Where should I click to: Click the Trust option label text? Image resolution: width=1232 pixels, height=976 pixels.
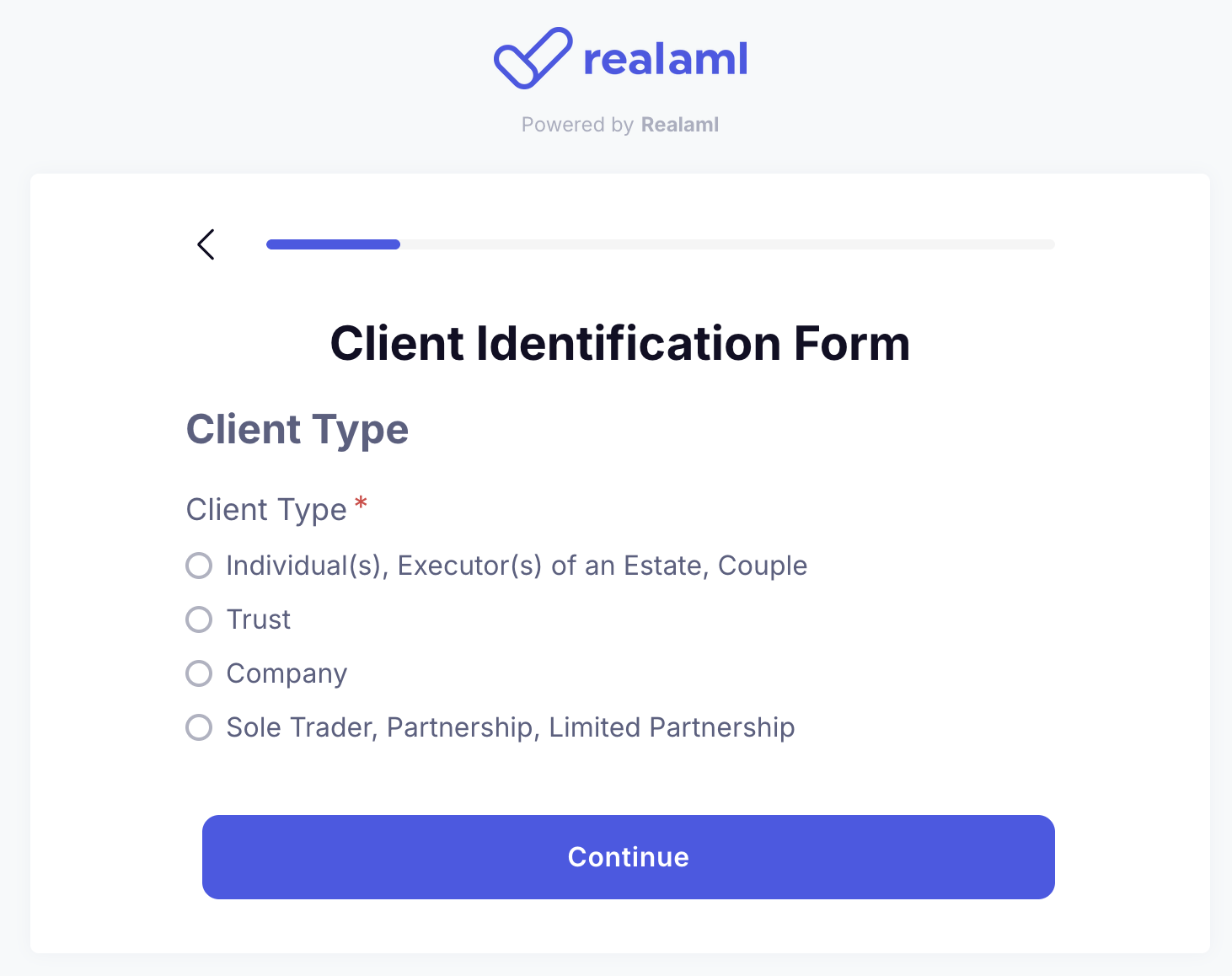pyautogui.click(x=259, y=619)
